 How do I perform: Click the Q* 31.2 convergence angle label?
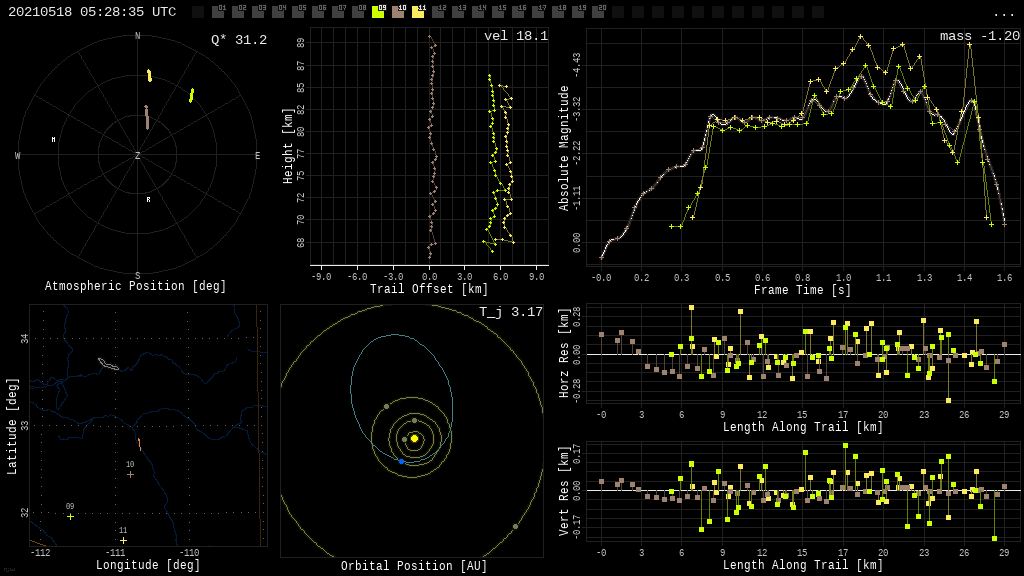coord(238,40)
